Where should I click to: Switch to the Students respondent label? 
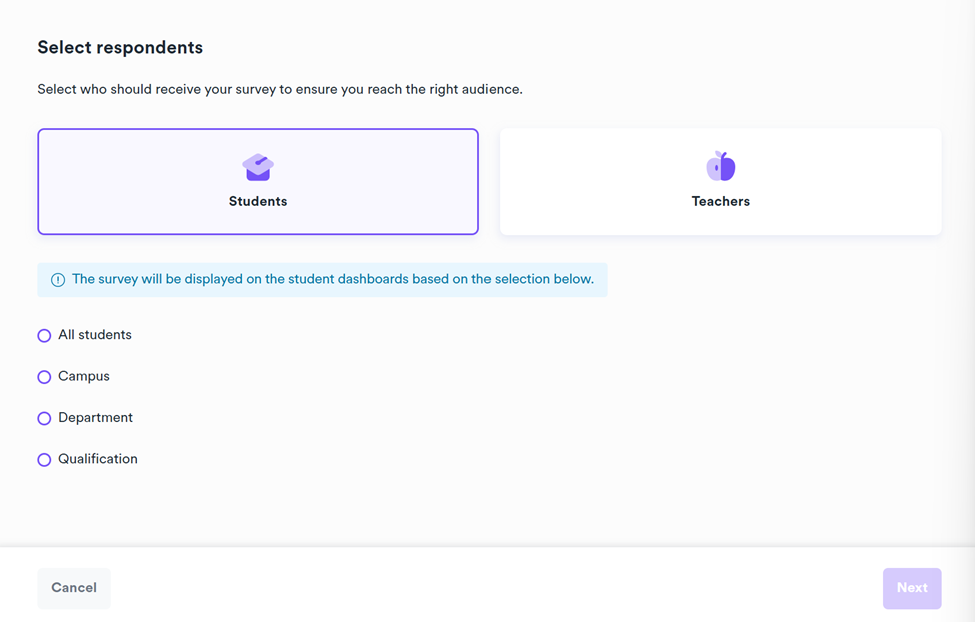coord(258,201)
